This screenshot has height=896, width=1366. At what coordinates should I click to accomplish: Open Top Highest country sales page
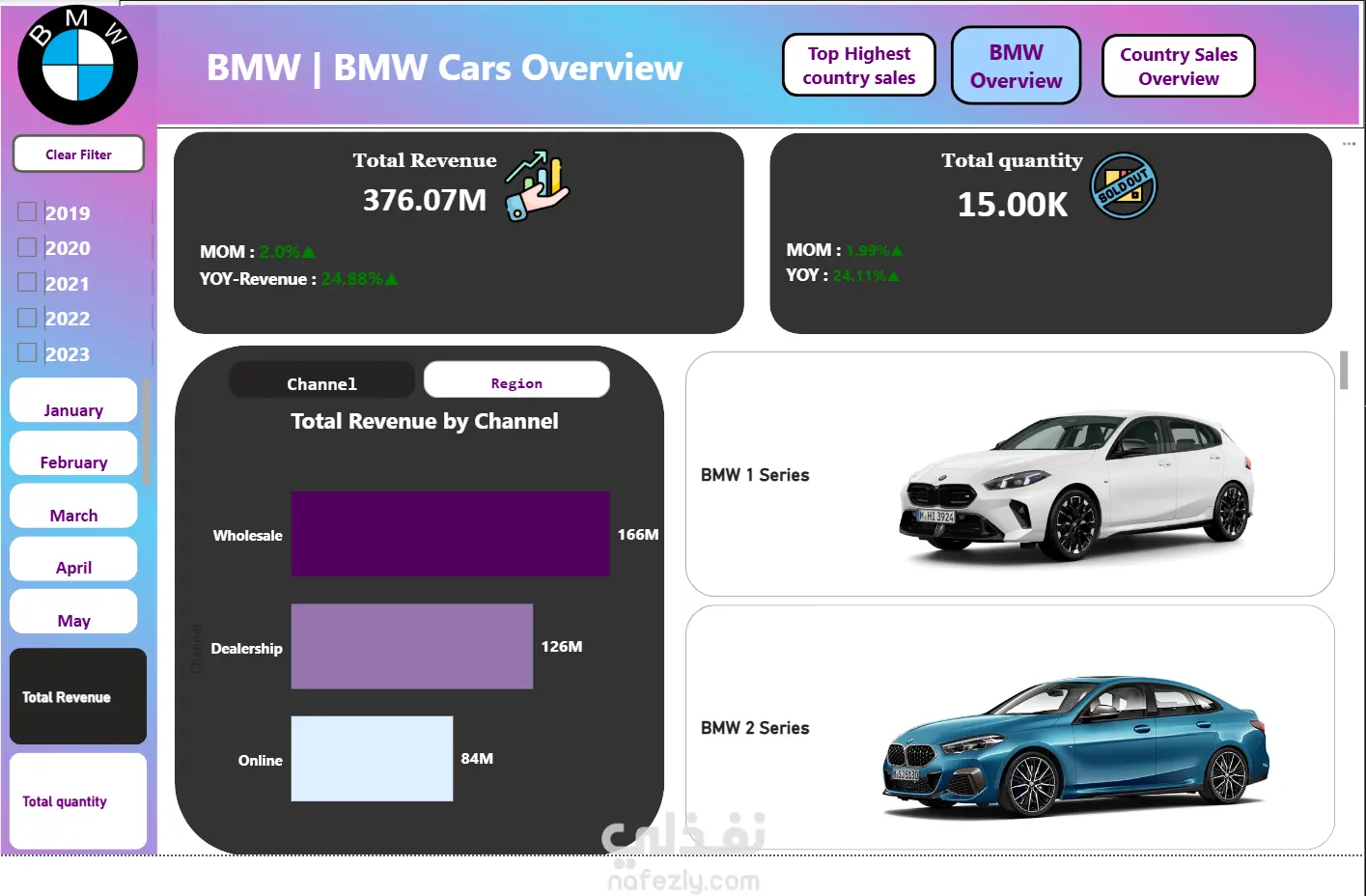tap(859, 66)
